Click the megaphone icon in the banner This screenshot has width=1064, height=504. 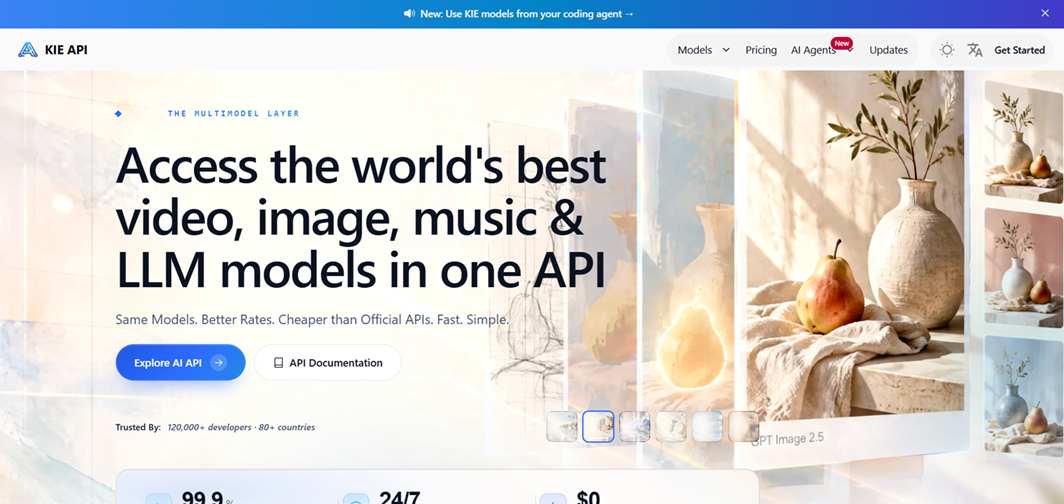click(408, 14)
